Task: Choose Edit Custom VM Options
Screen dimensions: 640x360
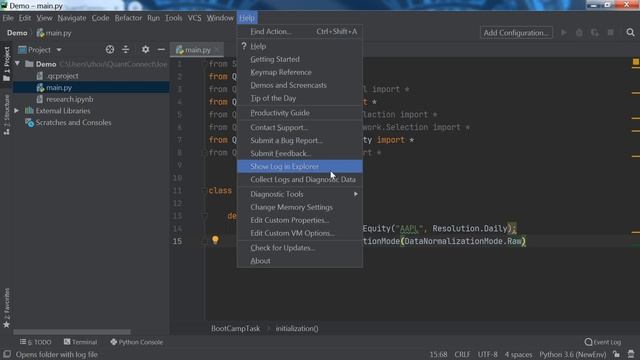Action: pyautogui.click(x=300, y=233)
